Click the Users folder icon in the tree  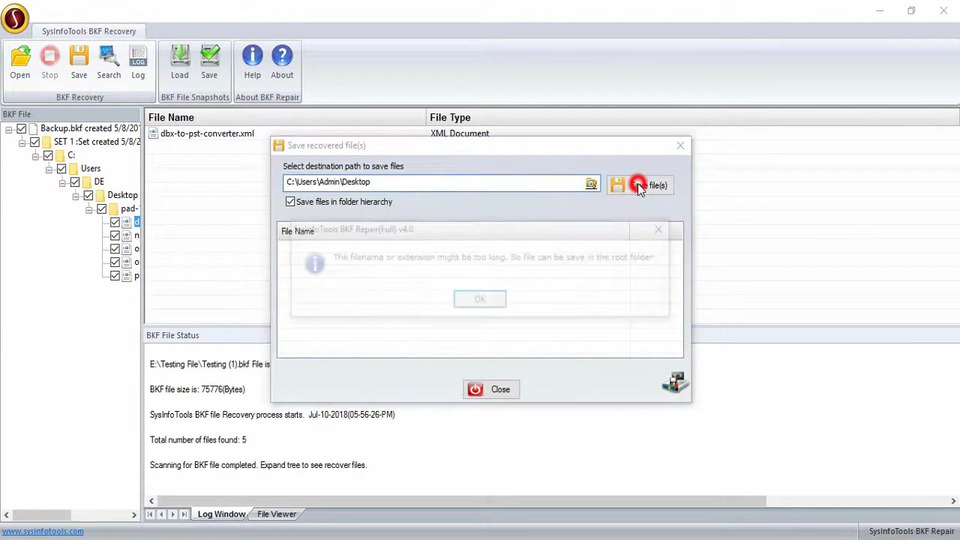73,168
